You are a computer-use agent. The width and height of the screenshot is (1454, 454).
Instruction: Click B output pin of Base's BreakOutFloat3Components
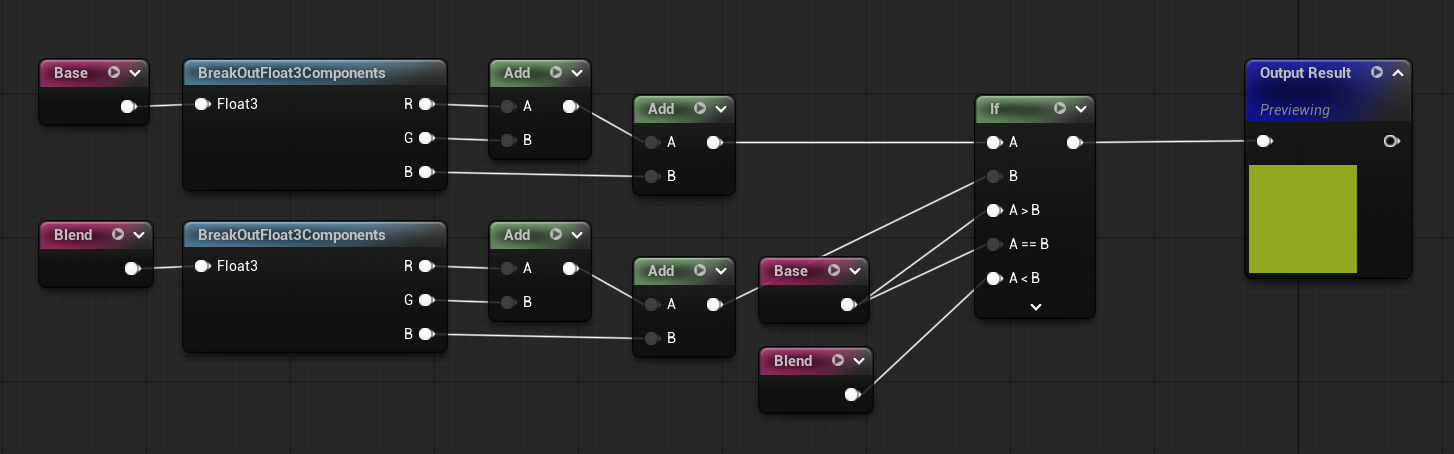coord(426,173)
